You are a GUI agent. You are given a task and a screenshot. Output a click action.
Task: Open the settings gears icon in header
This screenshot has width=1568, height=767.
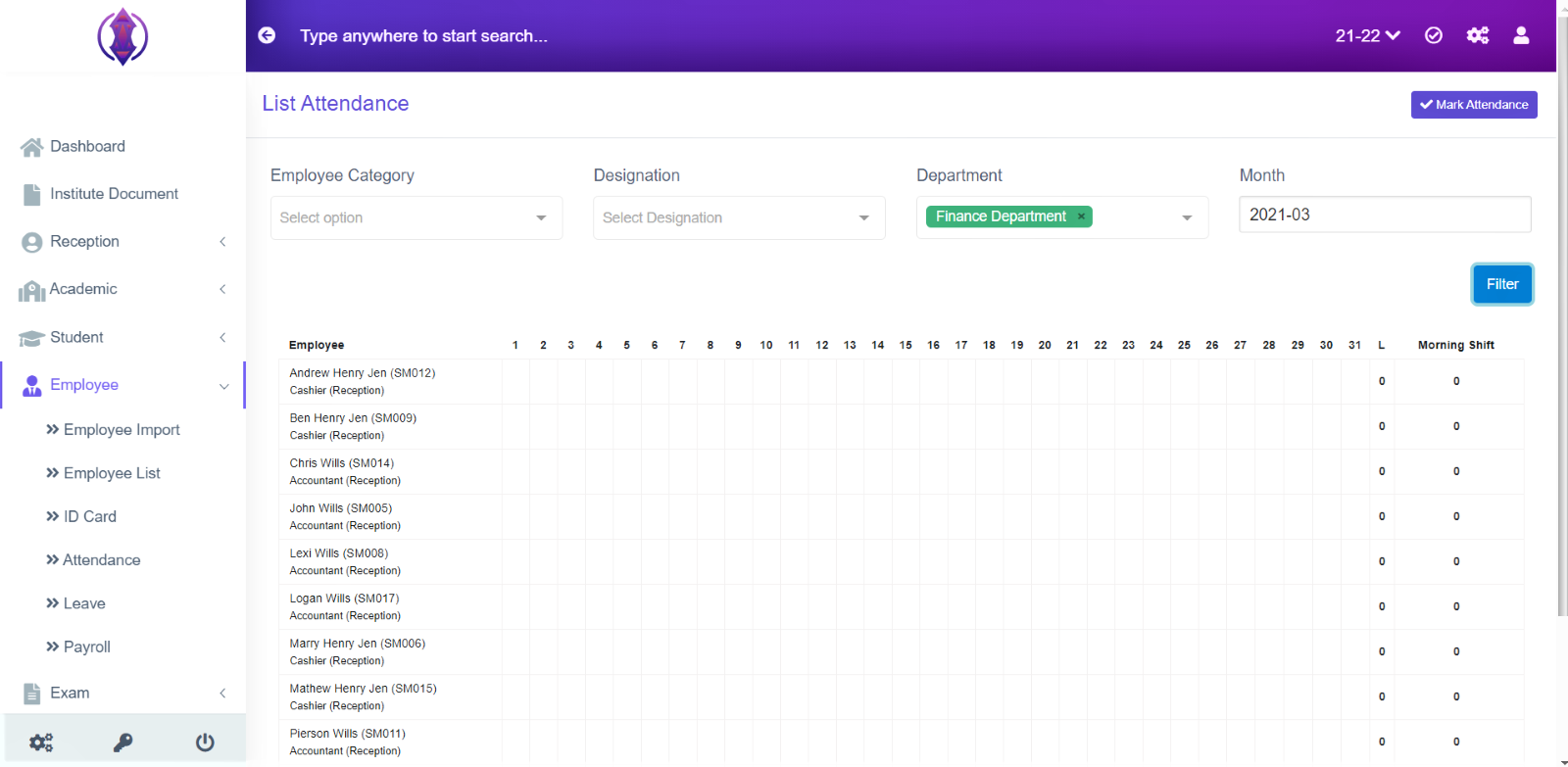pyautogui.click(x=1478, y=35)
